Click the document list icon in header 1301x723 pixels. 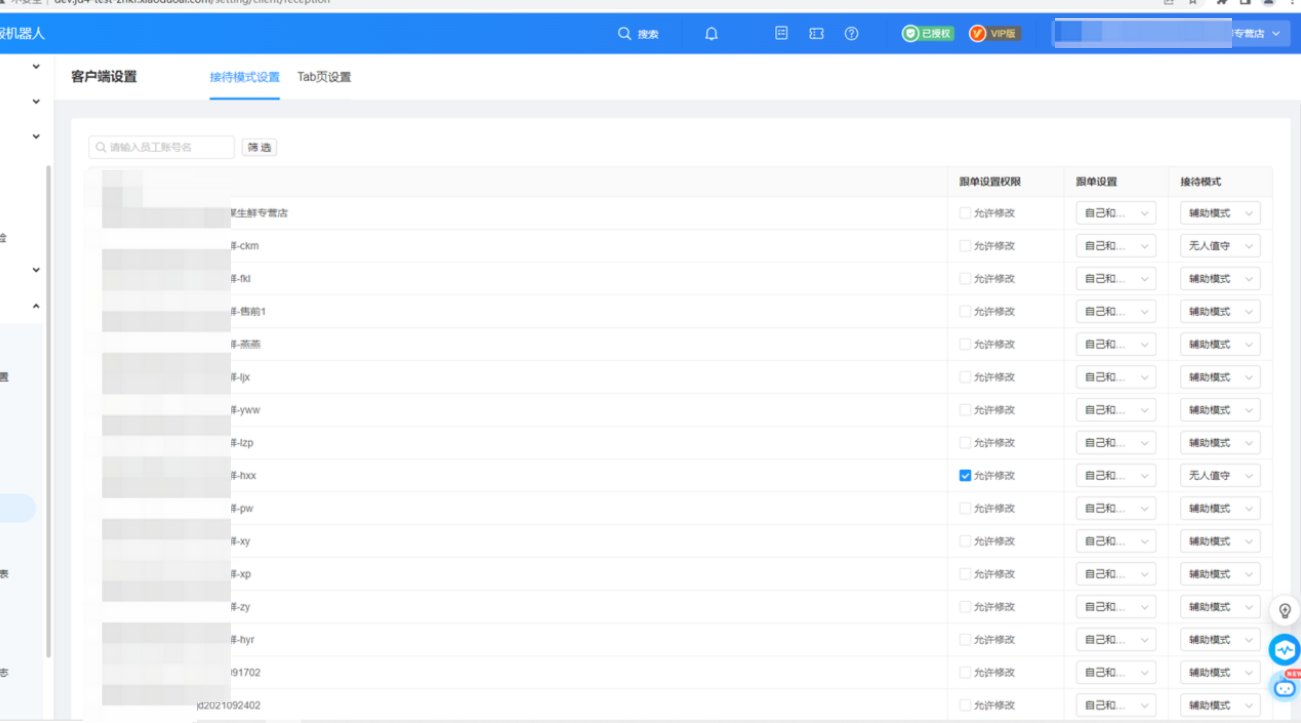click(782, 33)
